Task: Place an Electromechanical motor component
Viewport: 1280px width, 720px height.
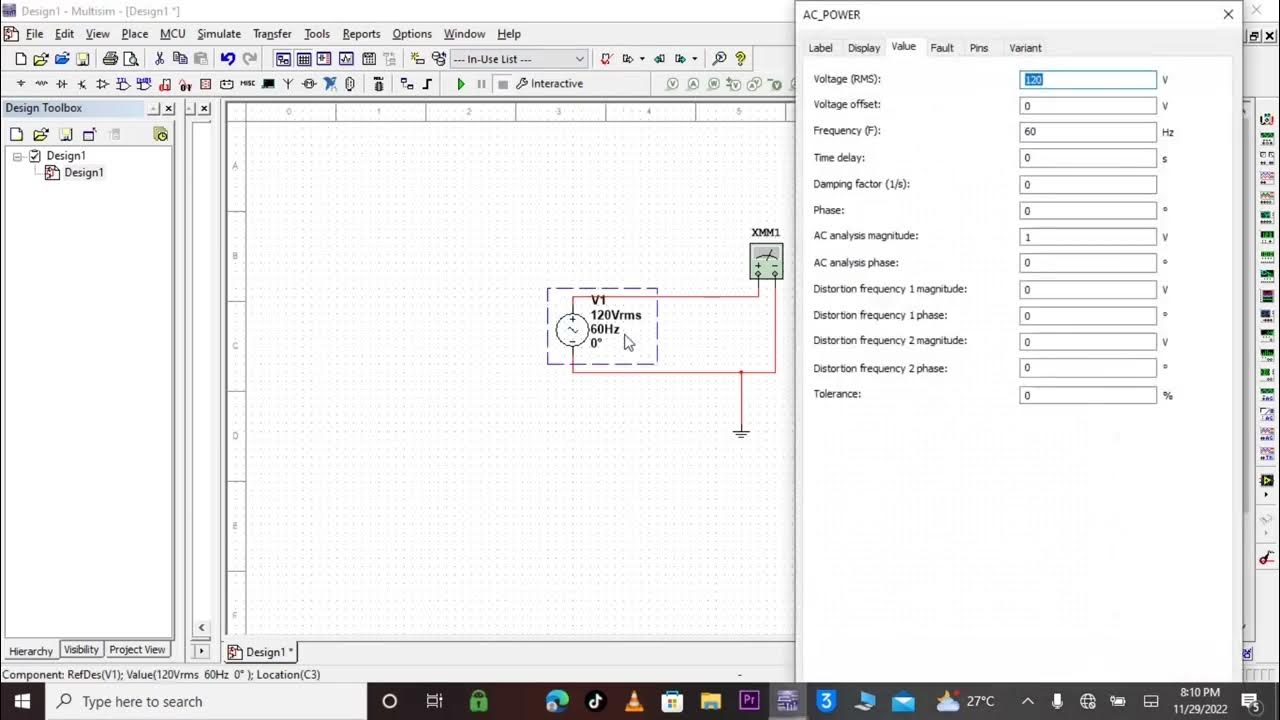Action: coord(309,84)
